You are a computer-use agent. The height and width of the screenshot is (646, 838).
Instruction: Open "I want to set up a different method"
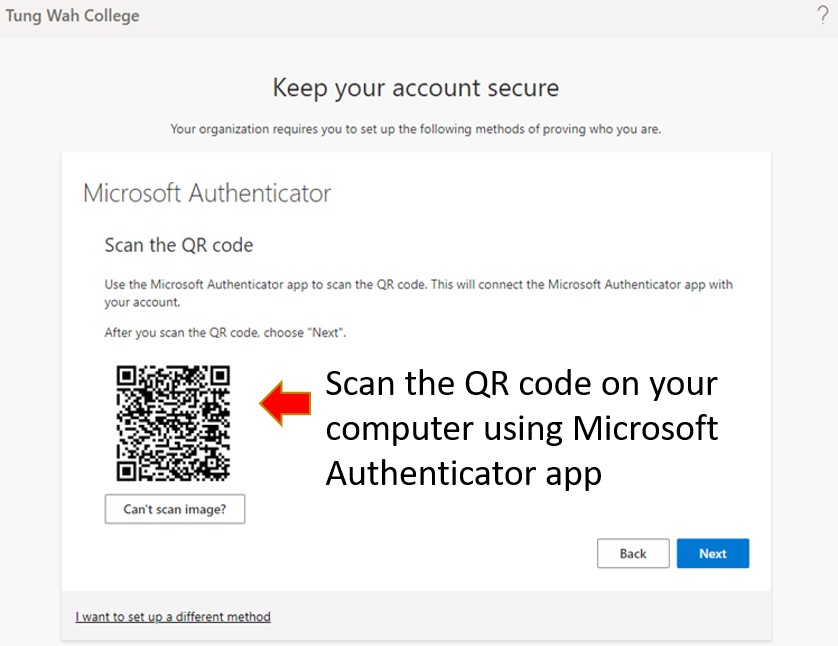(x=173, y=617)
